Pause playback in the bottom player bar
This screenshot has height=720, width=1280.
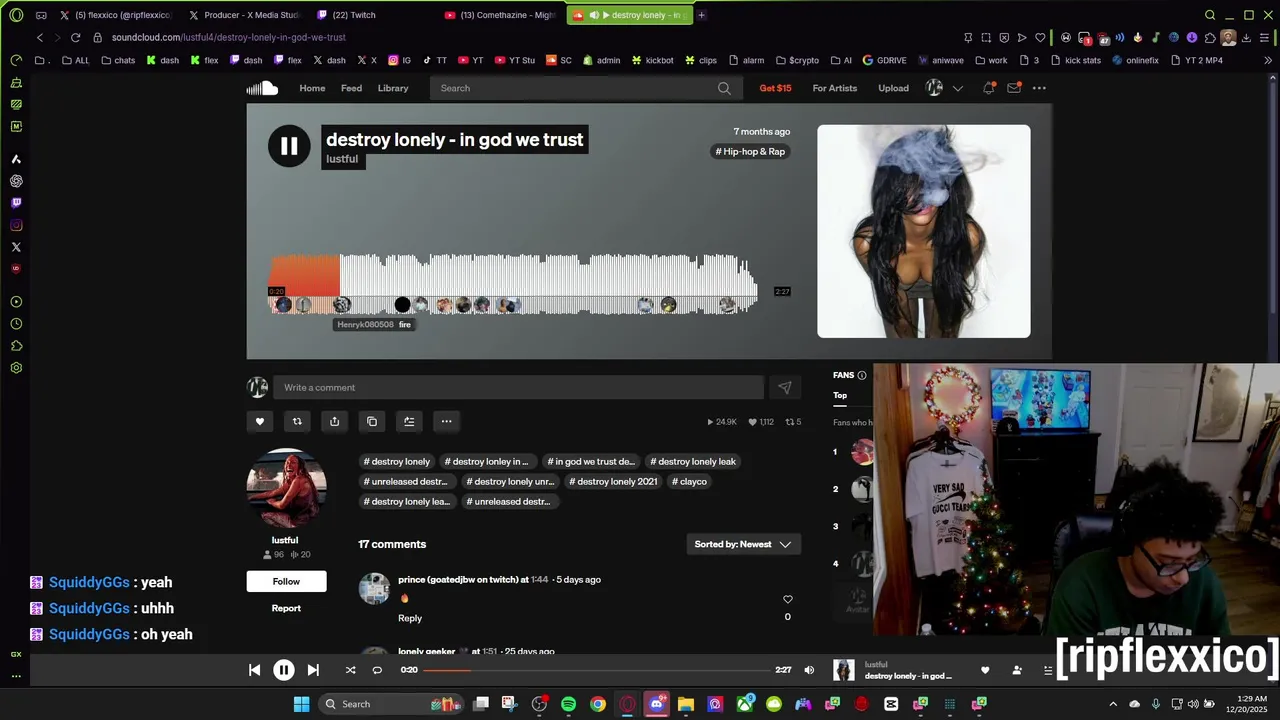pyautogui.click(x=284, y=670)
